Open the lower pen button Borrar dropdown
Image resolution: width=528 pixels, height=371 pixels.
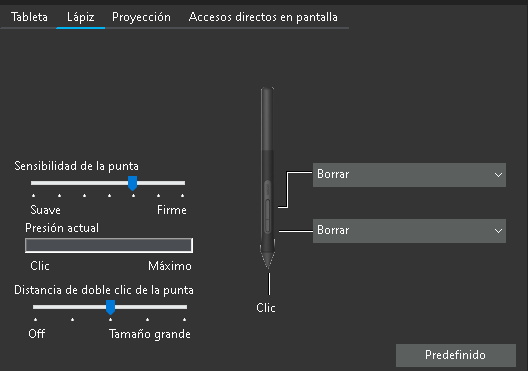coord(409,231)
